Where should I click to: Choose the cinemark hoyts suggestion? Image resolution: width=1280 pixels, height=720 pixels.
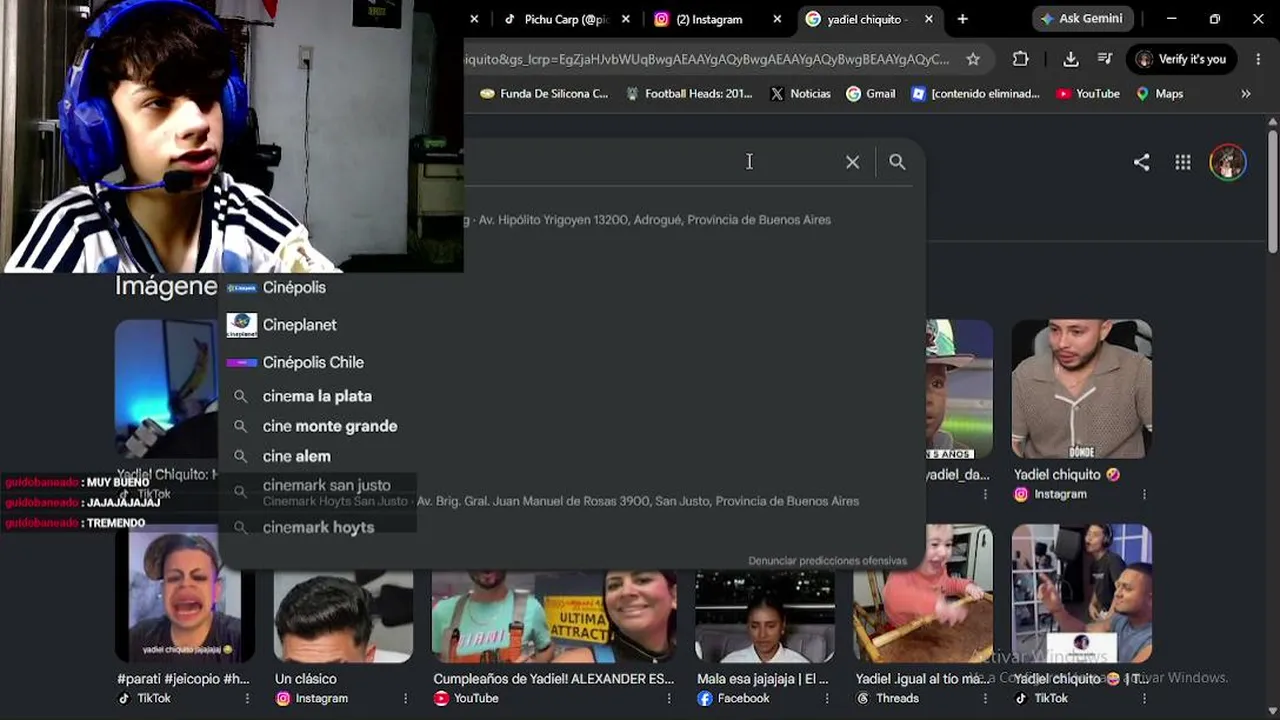[x=571, y=527]
